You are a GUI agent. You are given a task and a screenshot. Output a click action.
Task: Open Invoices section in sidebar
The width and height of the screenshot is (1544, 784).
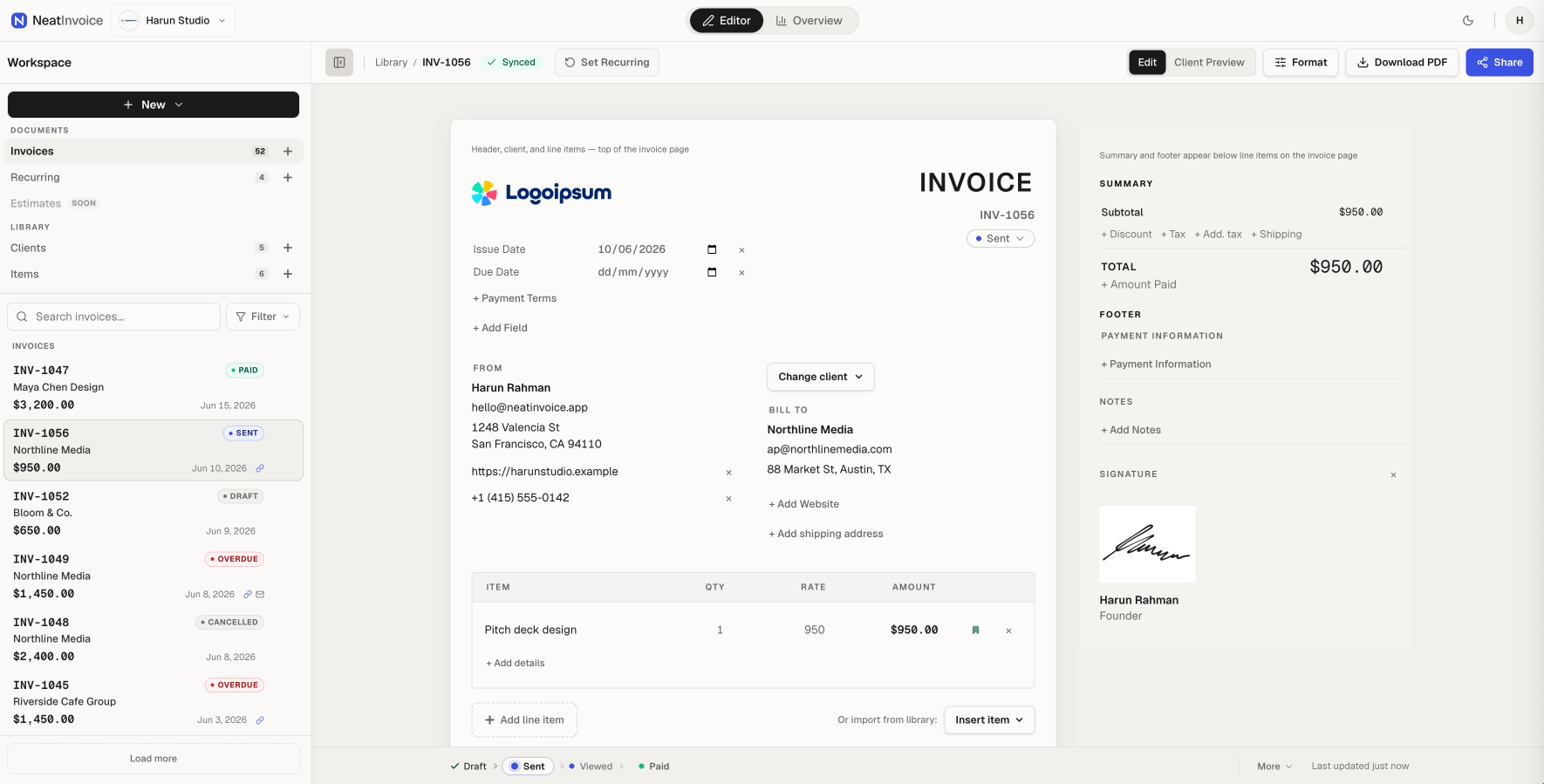[154, 151]
